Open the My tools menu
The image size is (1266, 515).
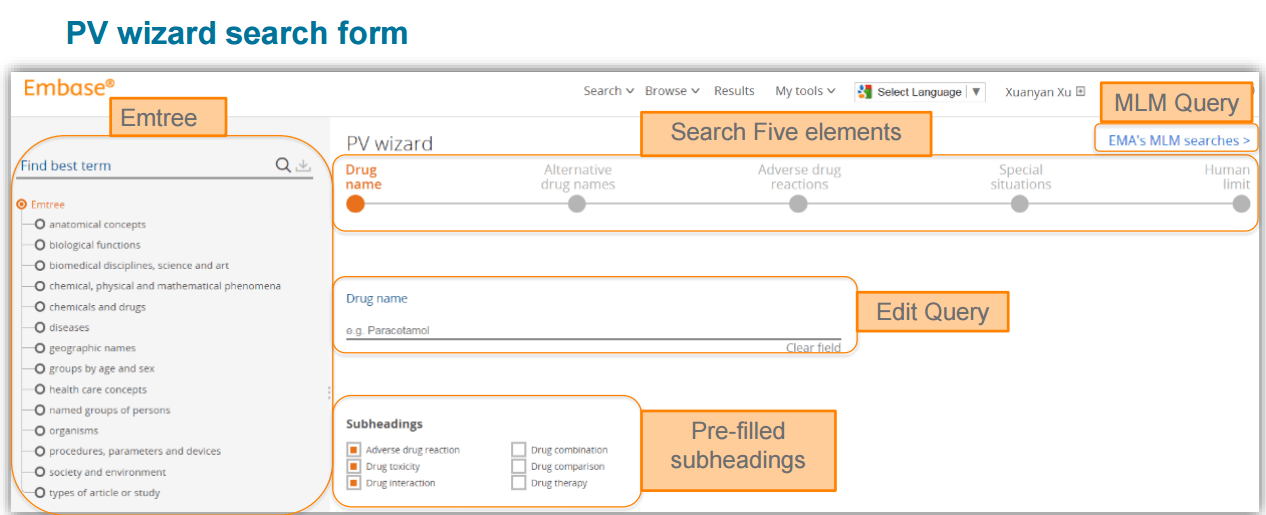[x=805, y=91]
